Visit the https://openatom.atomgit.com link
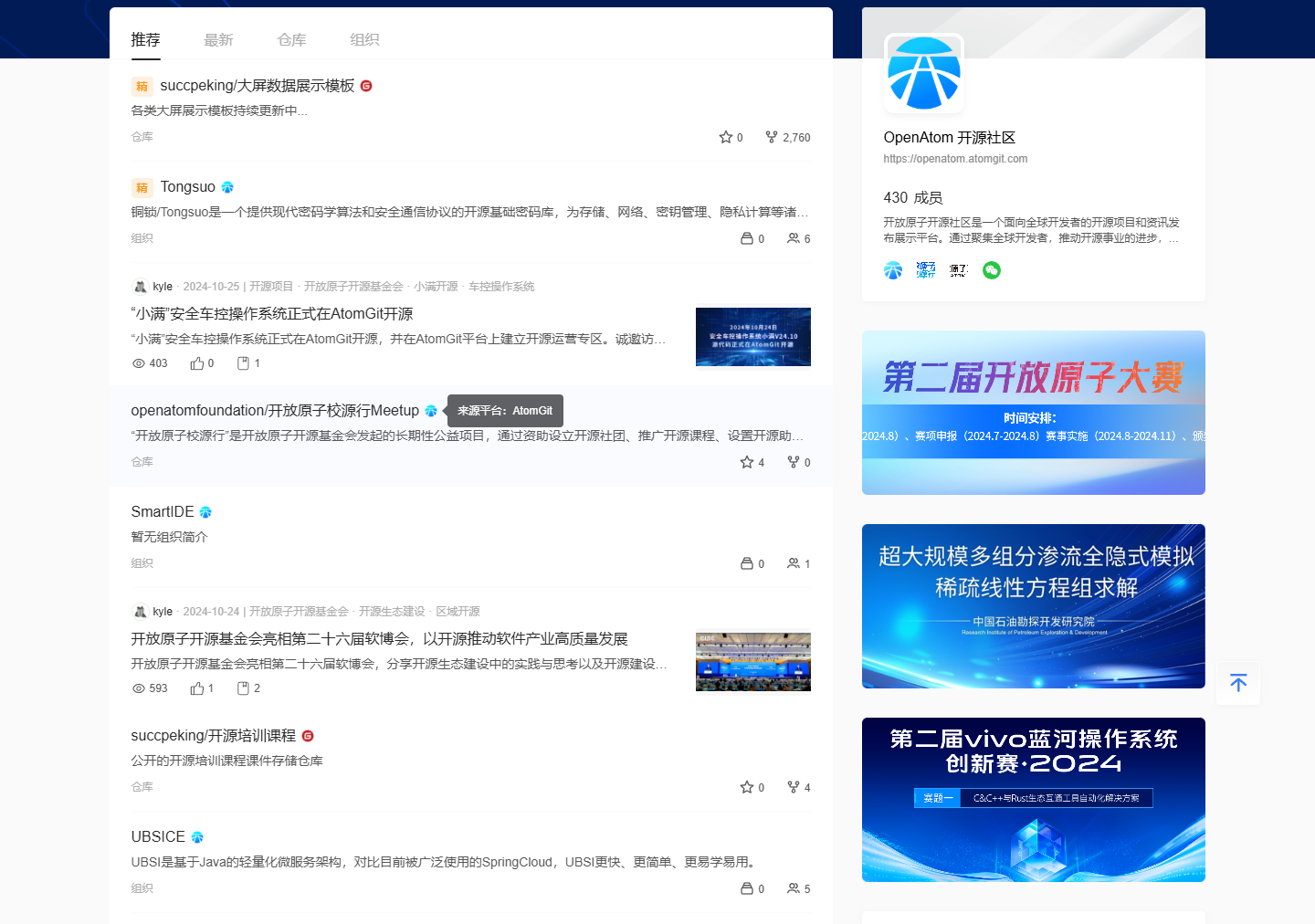Viewport: 1315px width, 924px height. click(955, 159)
